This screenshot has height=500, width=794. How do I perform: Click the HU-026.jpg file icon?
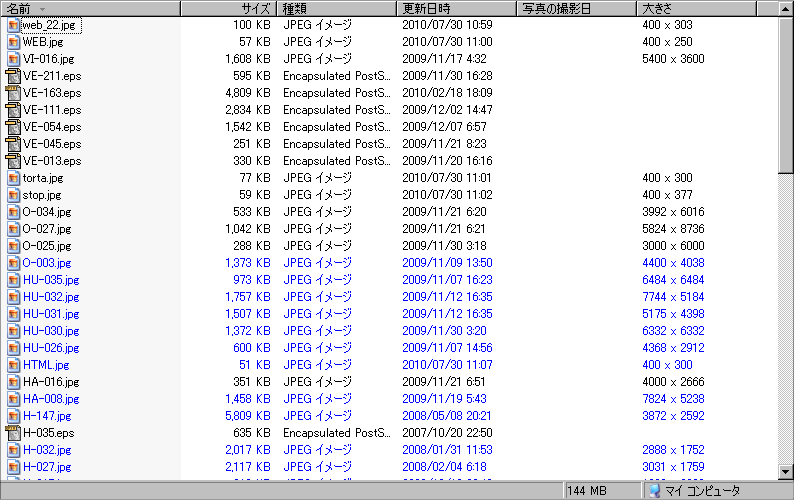pyautogui.click(x=14, y=348)
